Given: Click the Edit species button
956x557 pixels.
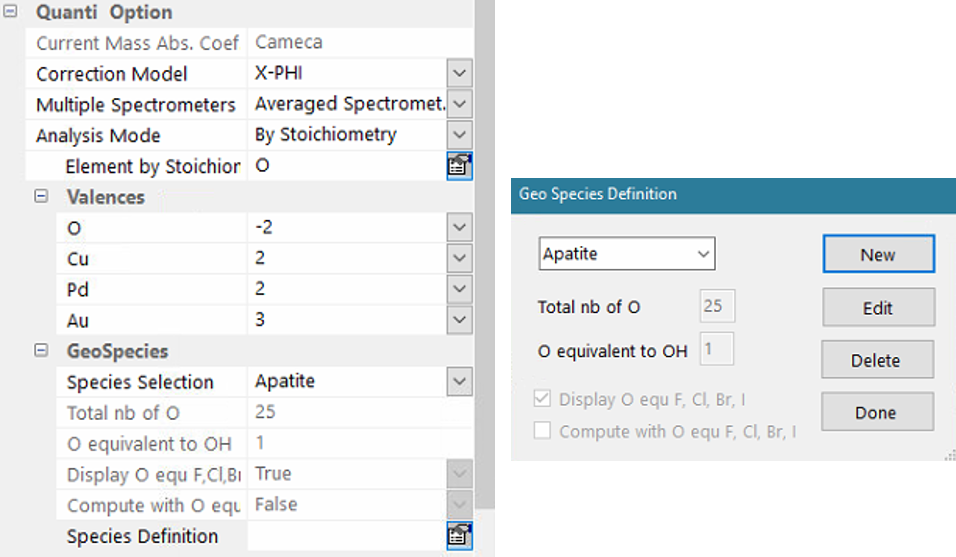Looking at the screenshot, I should pyautogui.click(x=878, y=308).
